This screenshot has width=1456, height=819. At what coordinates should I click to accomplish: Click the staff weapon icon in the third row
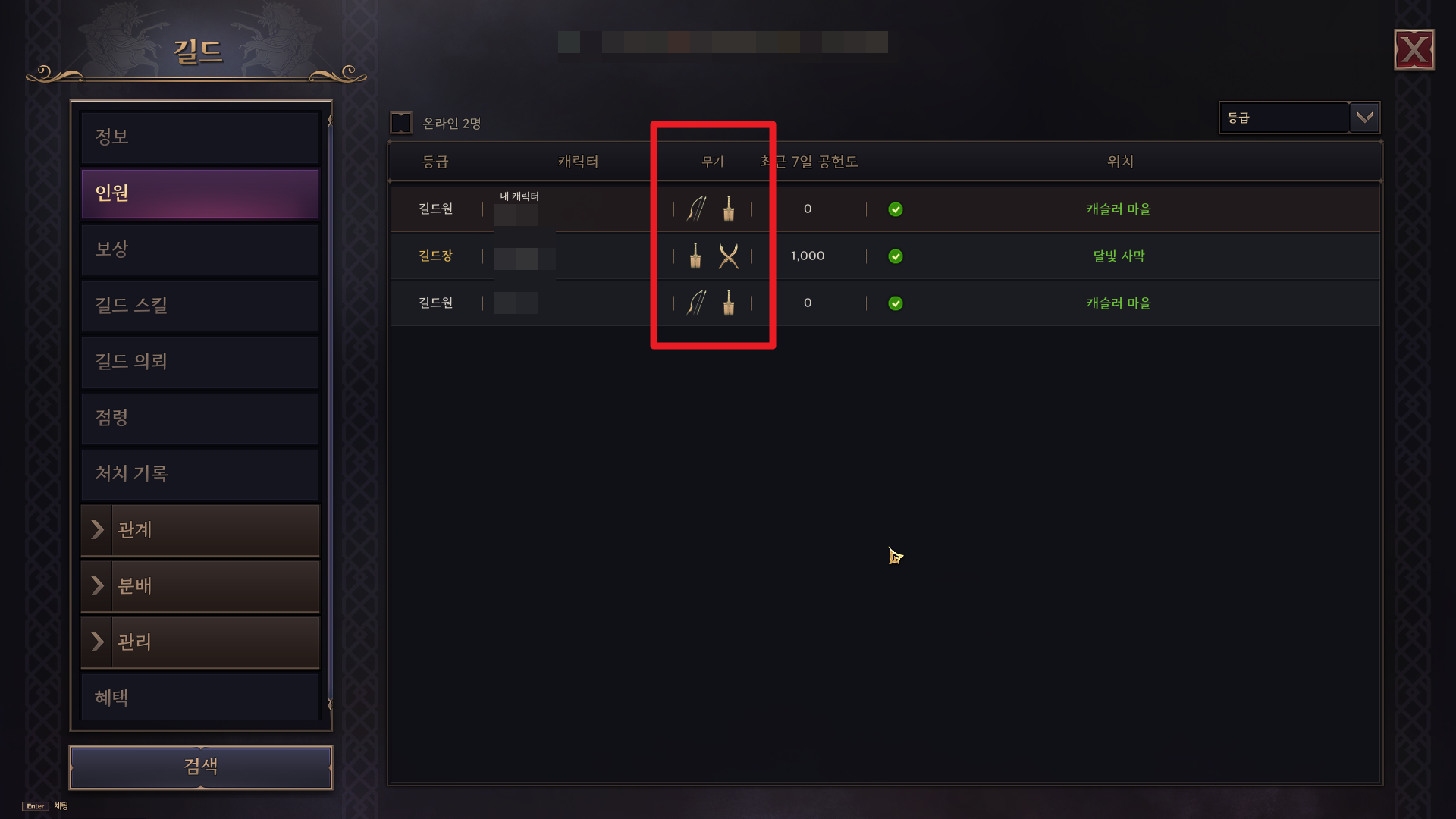[x=729, y=303]
